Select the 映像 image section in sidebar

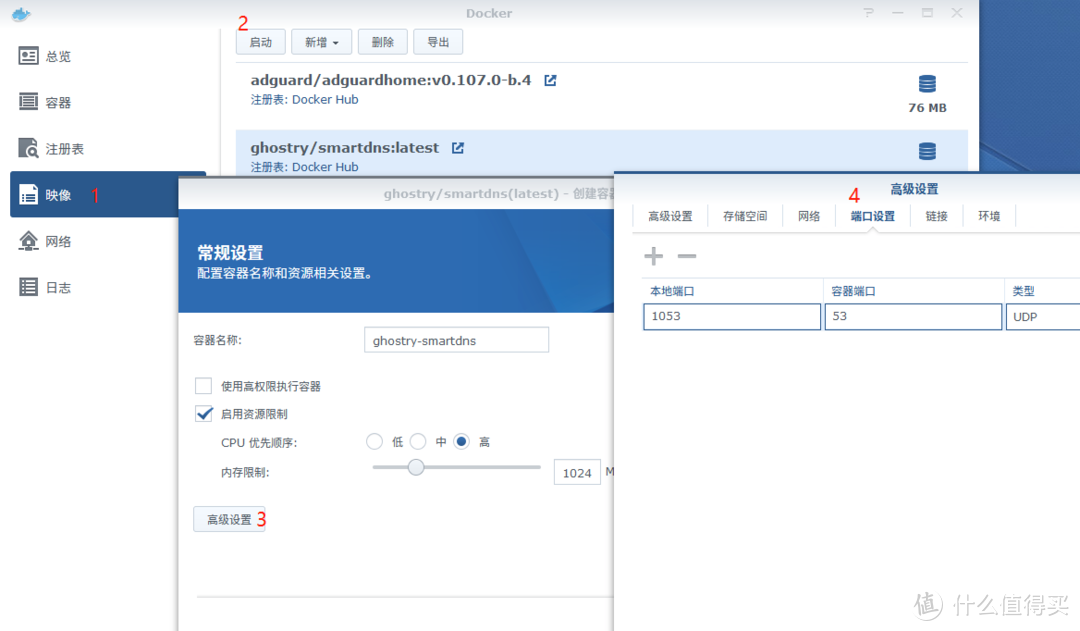108,195
